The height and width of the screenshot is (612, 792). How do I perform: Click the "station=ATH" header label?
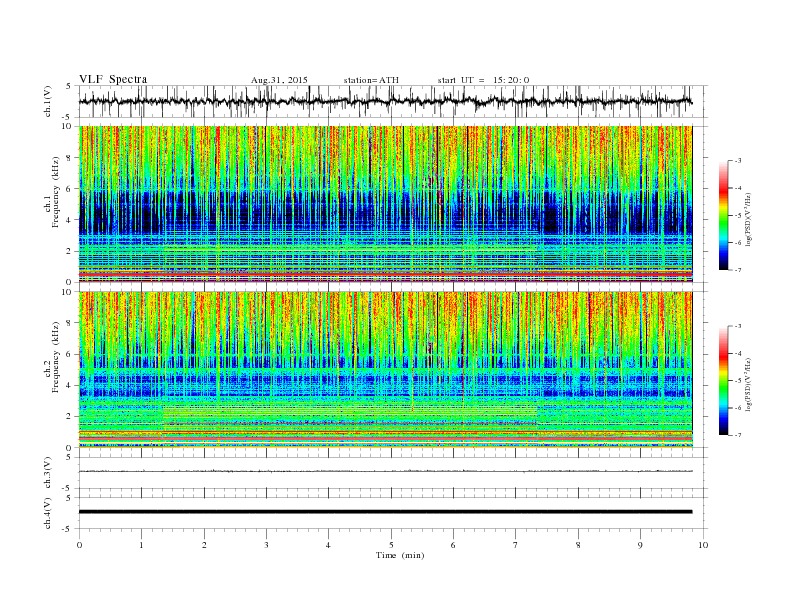coord(371,80)
